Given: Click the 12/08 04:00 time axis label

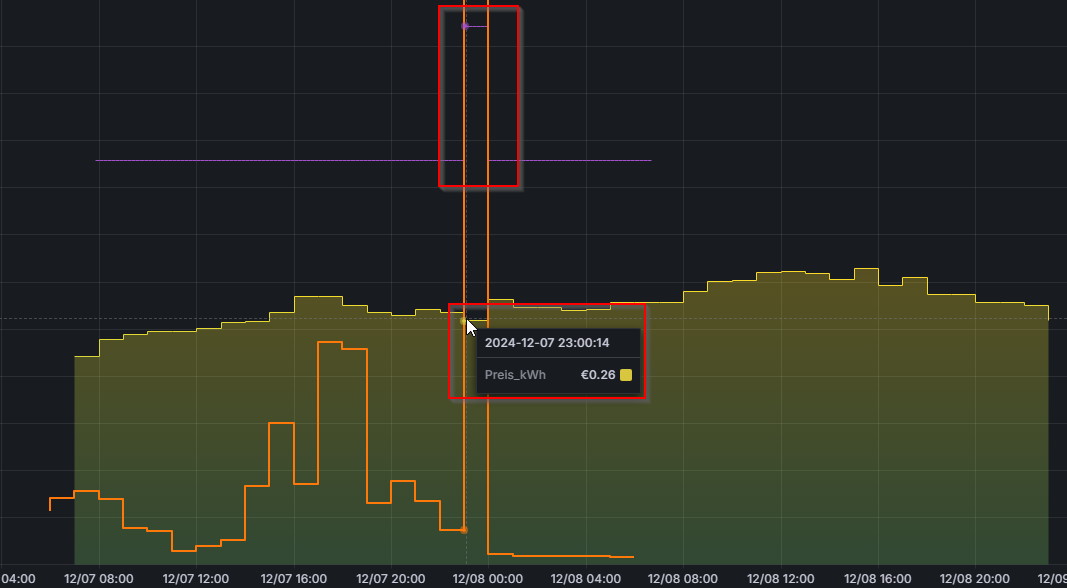Looking at the screenshot, I should 586,578.
